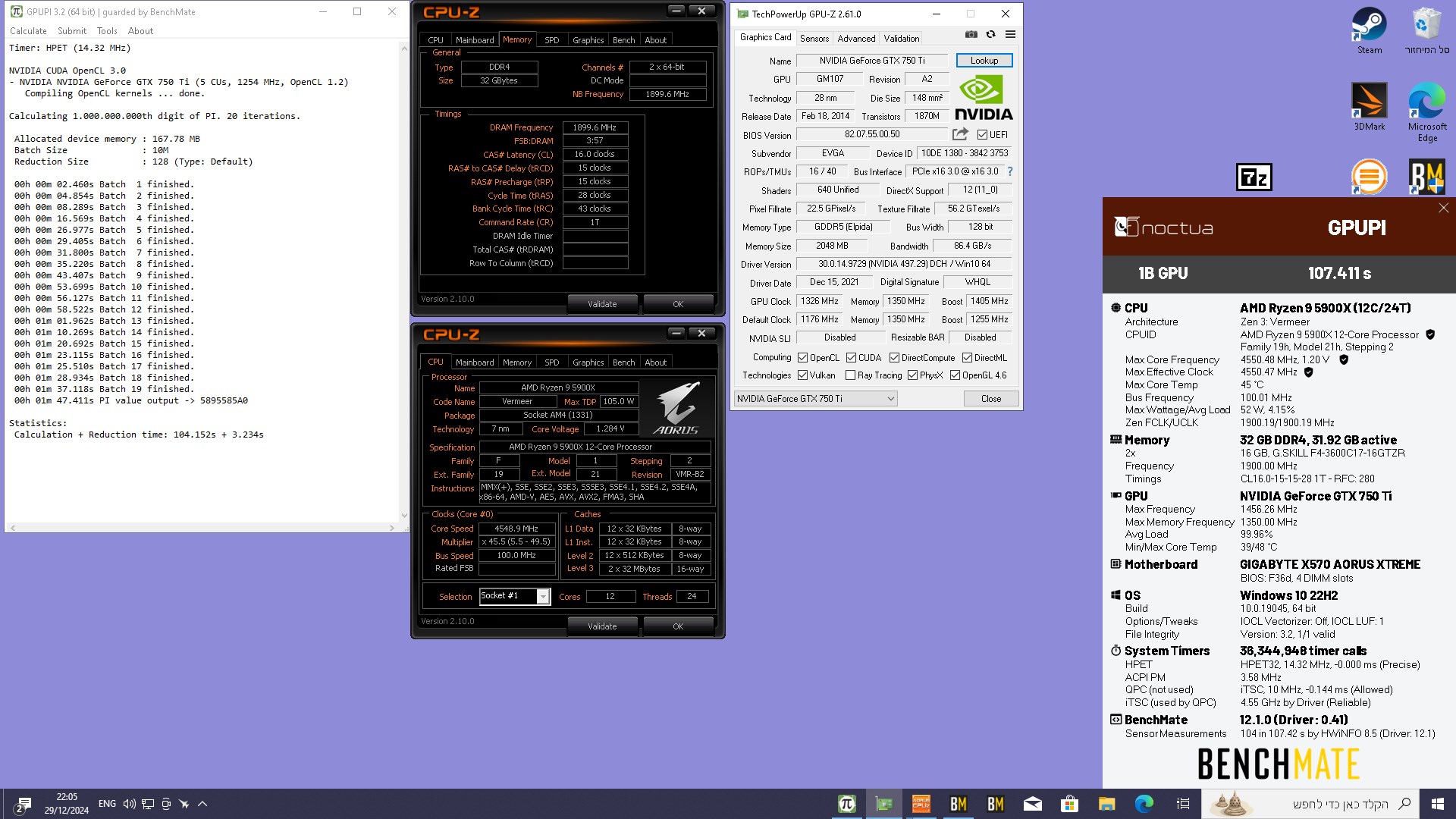Open the GPU-Z hamburger menu
The image size is (1456, 819).
pos(1010,35)
